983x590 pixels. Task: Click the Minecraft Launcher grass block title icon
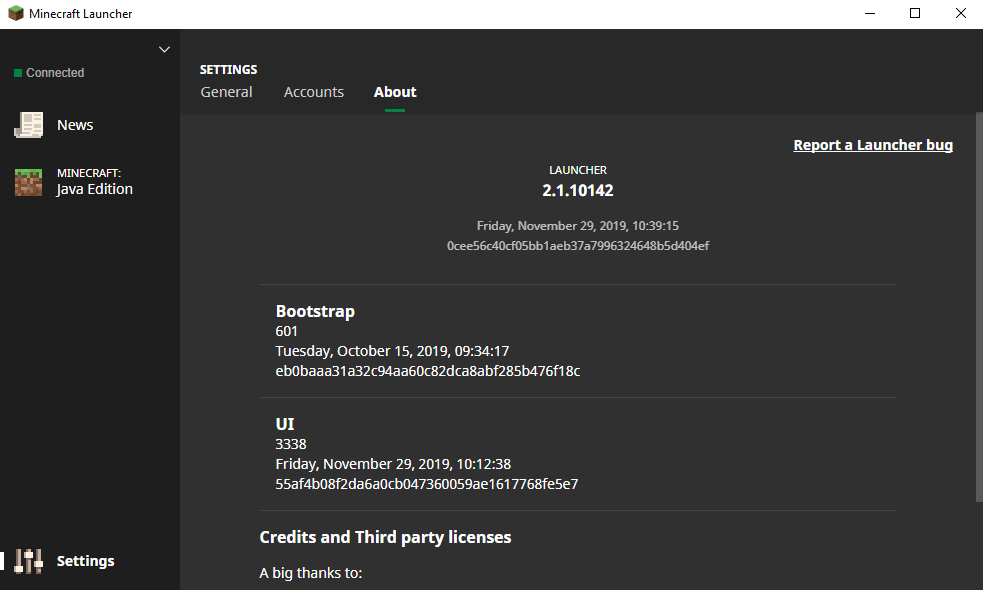tap(15, 14)
